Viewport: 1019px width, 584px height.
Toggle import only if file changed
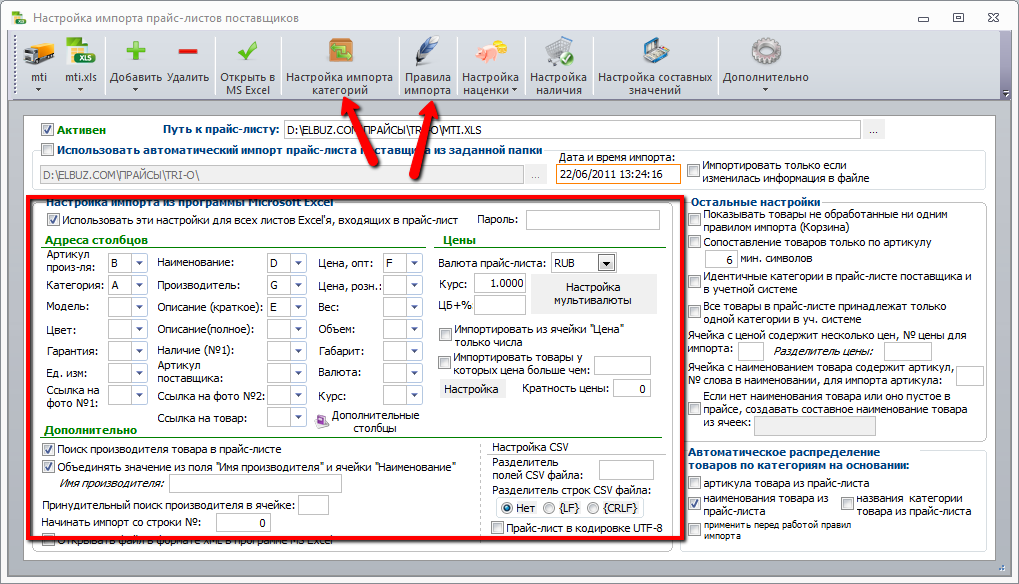[693, 170]
